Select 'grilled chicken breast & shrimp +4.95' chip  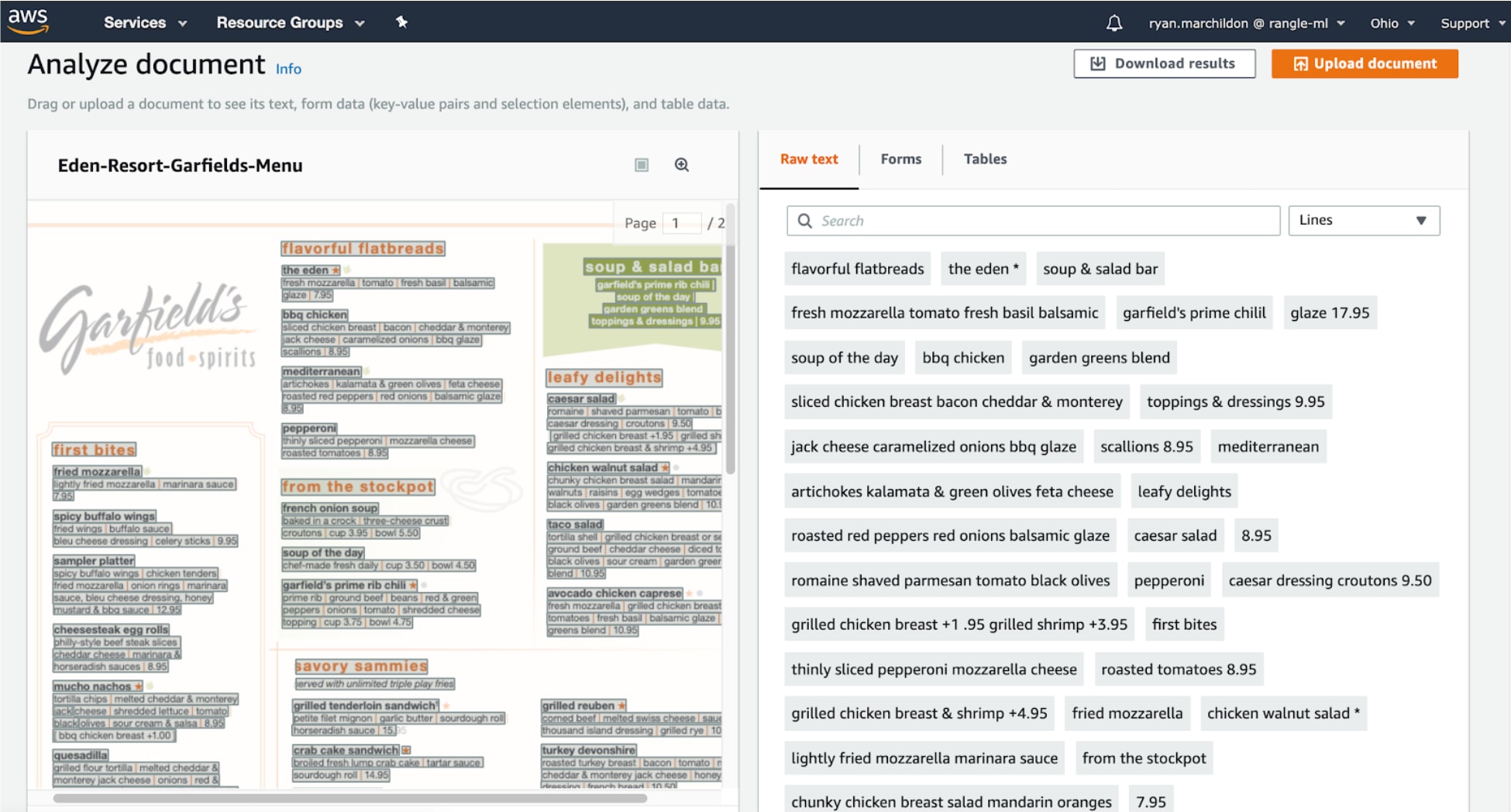[919, 714]
